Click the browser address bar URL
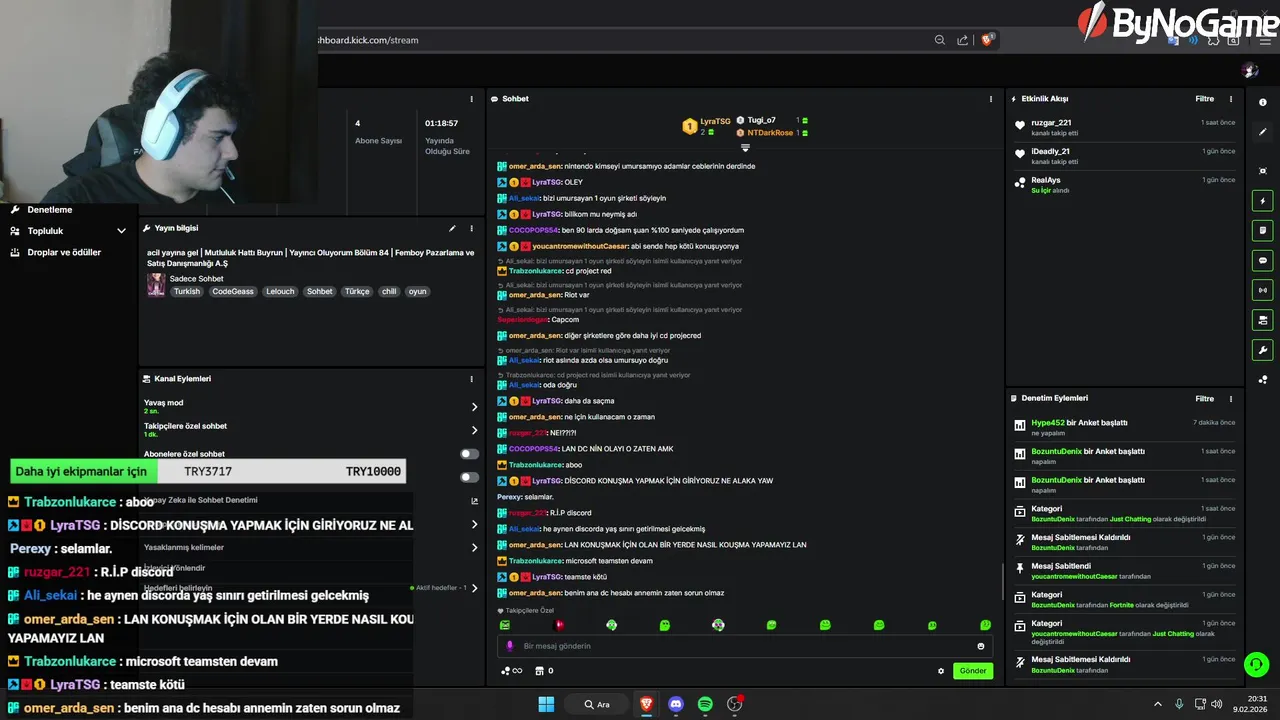Viewport: 1280px width, 720px height. coord(368,40)
